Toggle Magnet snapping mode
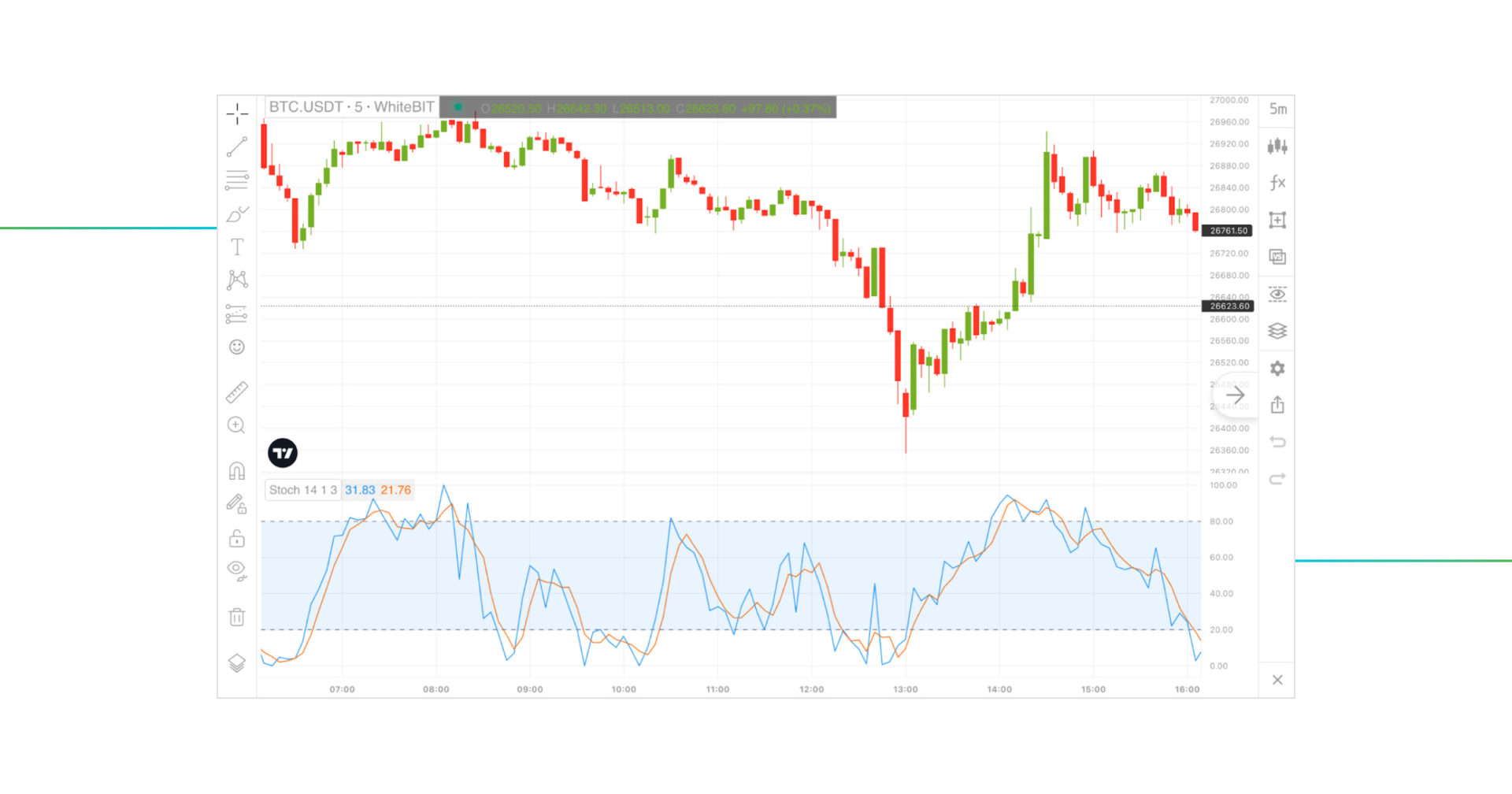 tap(236, 469)
